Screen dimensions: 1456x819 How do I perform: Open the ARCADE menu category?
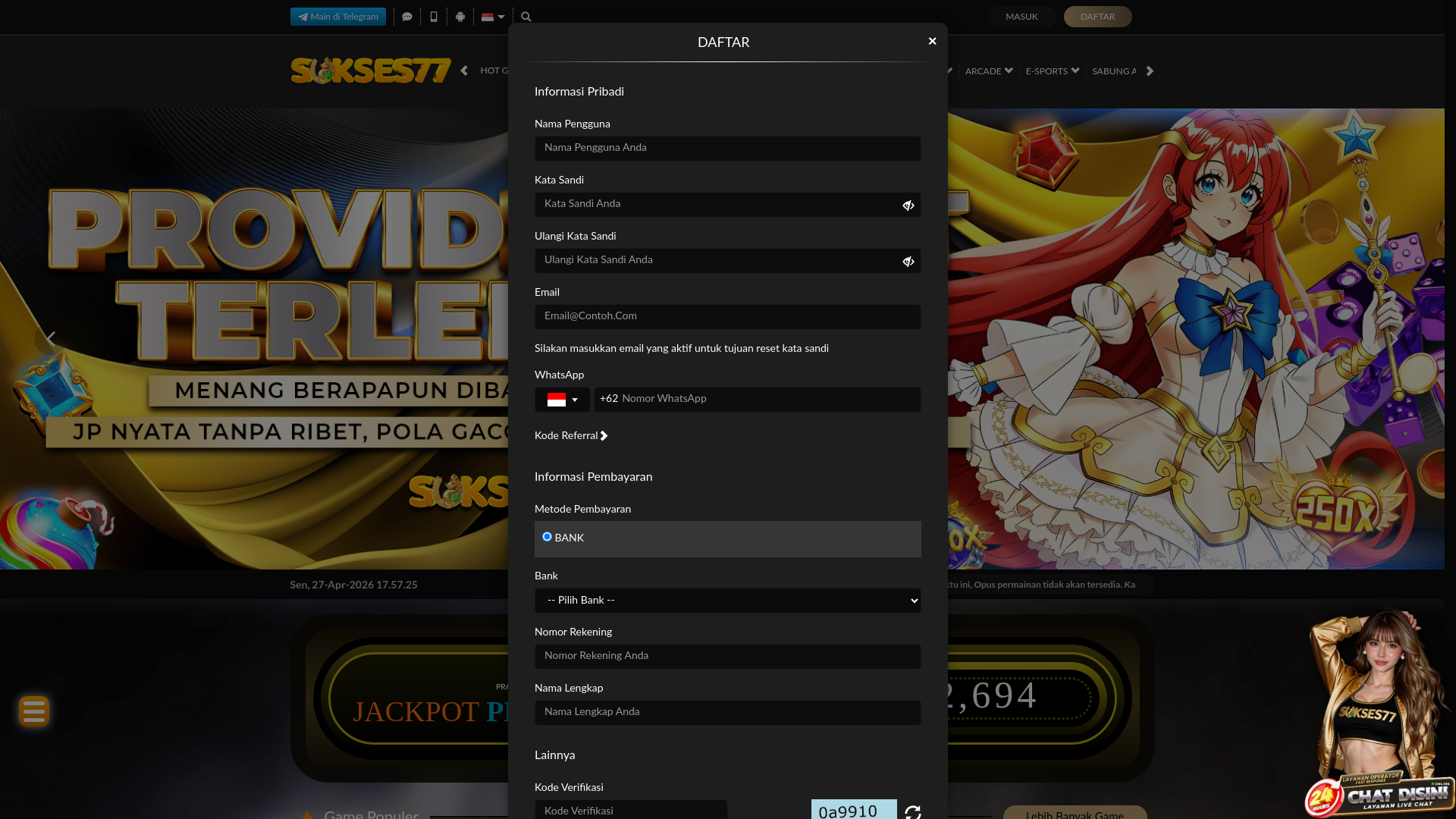[988, 71]
